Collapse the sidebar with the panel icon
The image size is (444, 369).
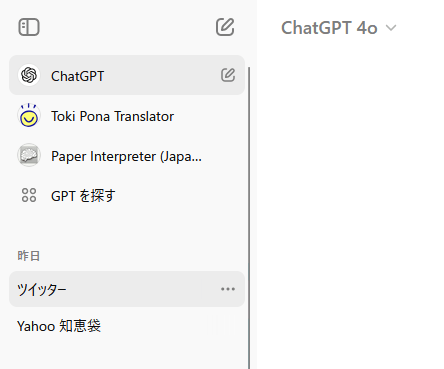(29, 27)
